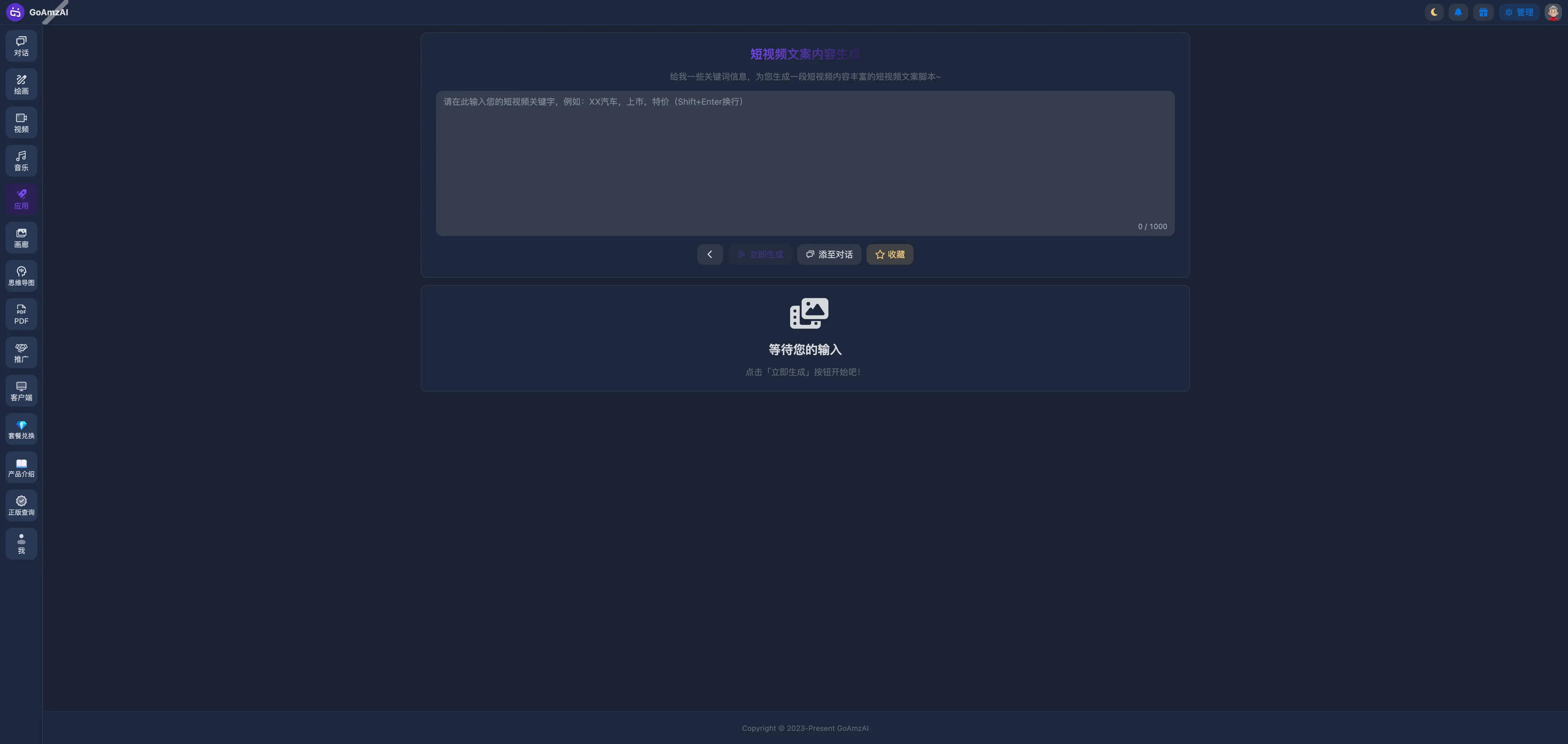
Task: Click the 客户端 client download icon
Action: click(21, 391)
